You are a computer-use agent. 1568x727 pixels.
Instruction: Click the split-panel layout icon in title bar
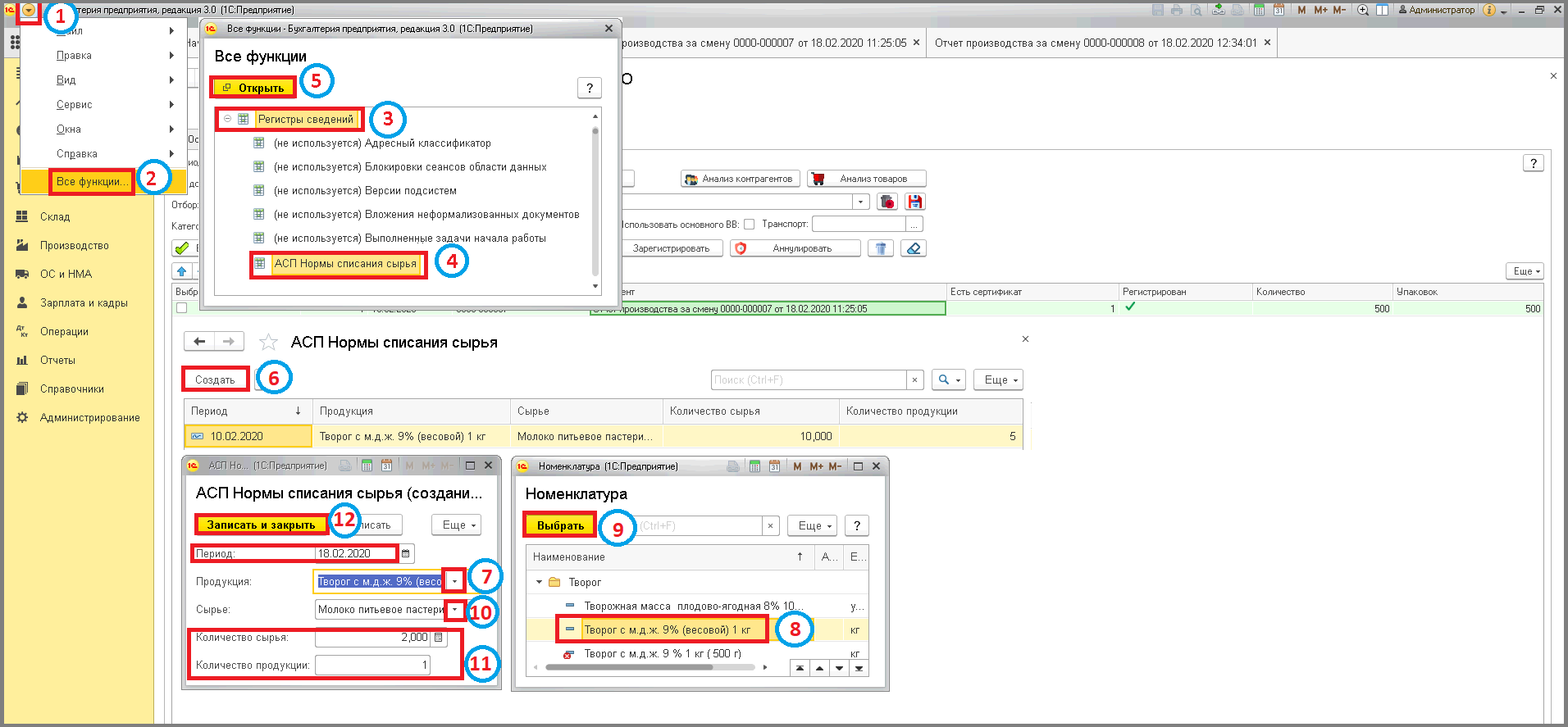point(1382,10)
